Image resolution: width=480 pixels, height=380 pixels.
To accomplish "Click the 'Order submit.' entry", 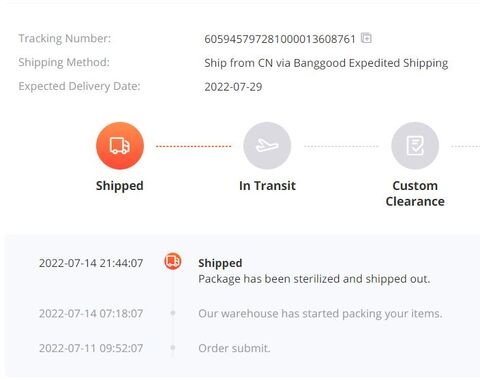I will 234,348.
